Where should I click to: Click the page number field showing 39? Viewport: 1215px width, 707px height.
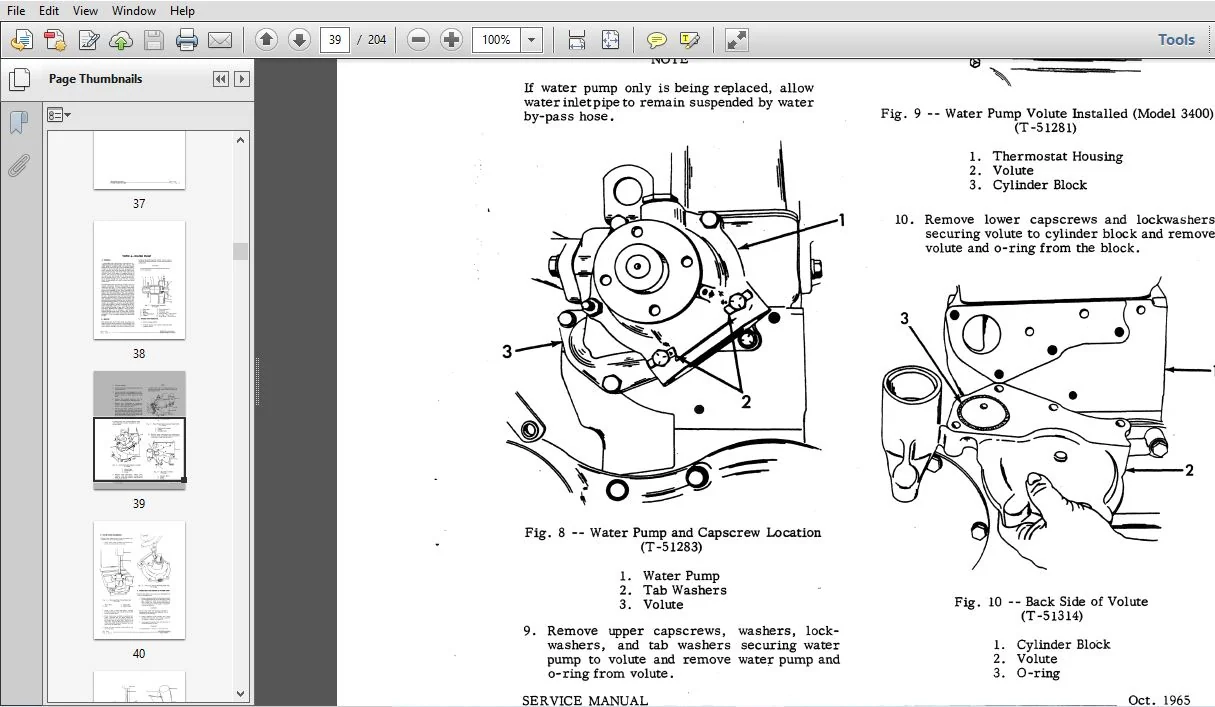[334, 40]
